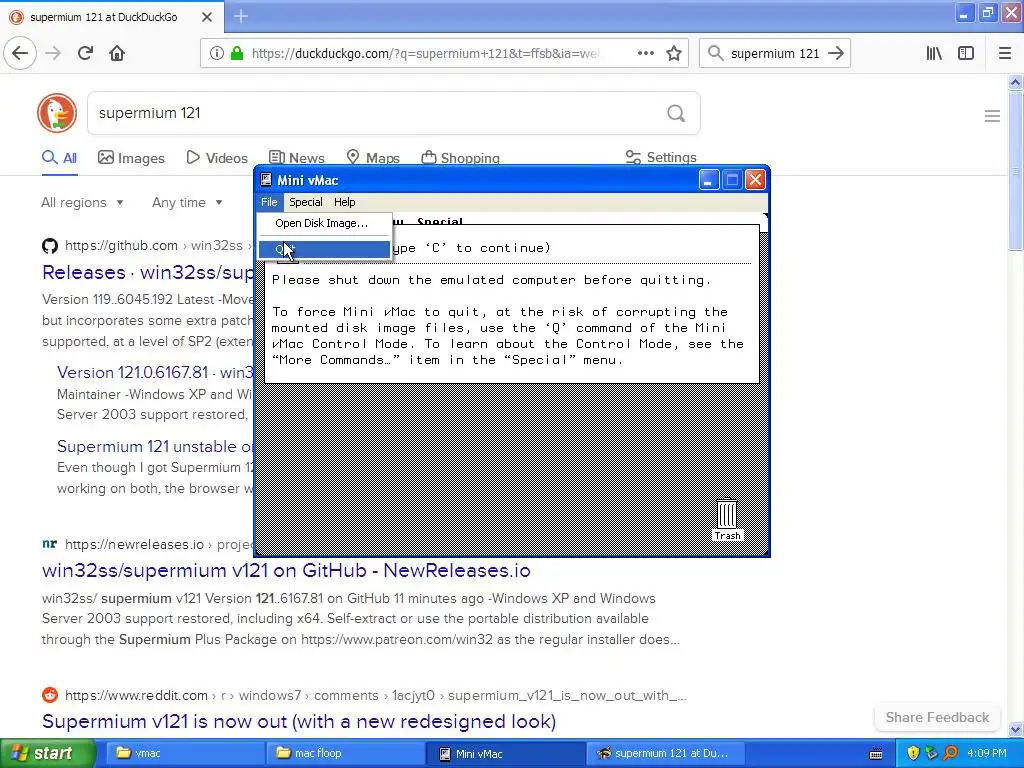The image size is (1024, 768).
Task: Reload the current page
Action: [x=85, y=53]
